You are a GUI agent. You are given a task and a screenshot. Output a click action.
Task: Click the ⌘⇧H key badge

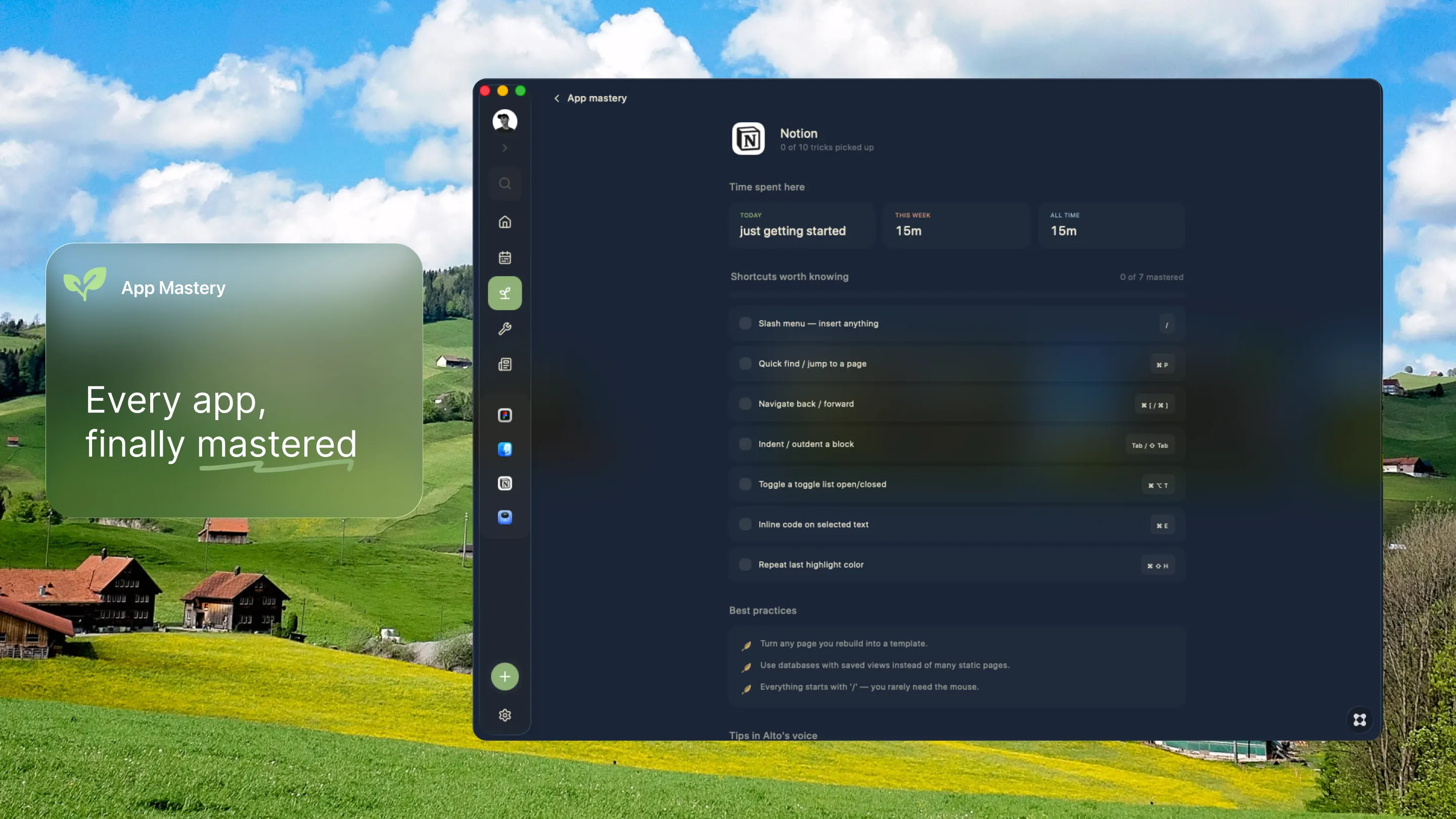(1157, 565)
